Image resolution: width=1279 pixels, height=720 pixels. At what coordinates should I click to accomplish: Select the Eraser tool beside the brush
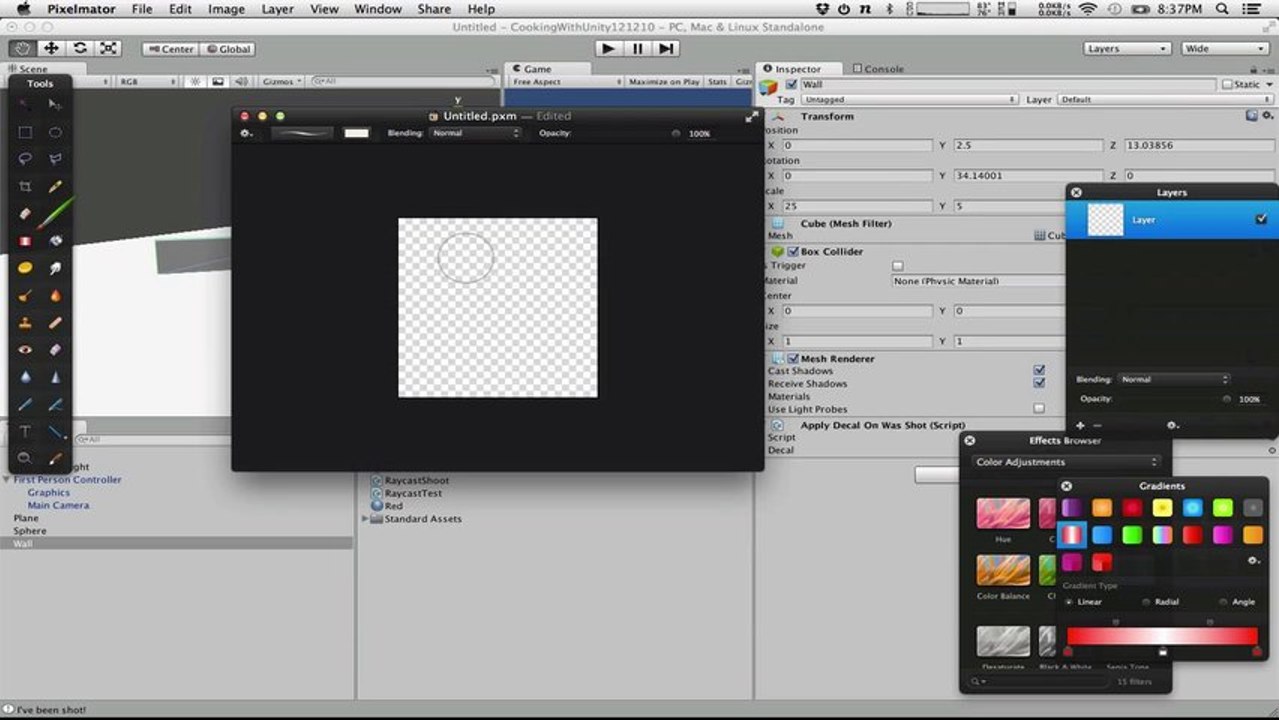(x=25, y=213)
